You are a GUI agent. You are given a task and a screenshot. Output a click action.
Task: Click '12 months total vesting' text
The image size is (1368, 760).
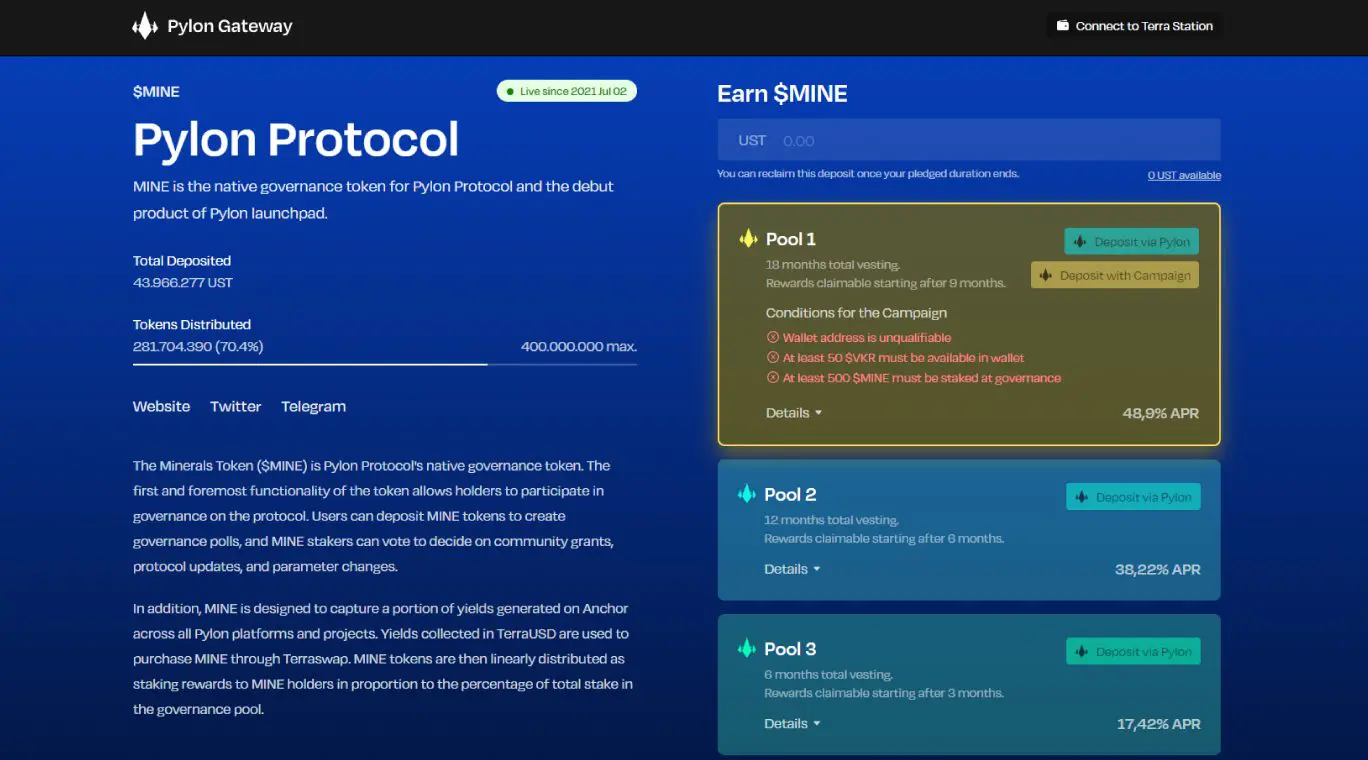pos(831,520)
